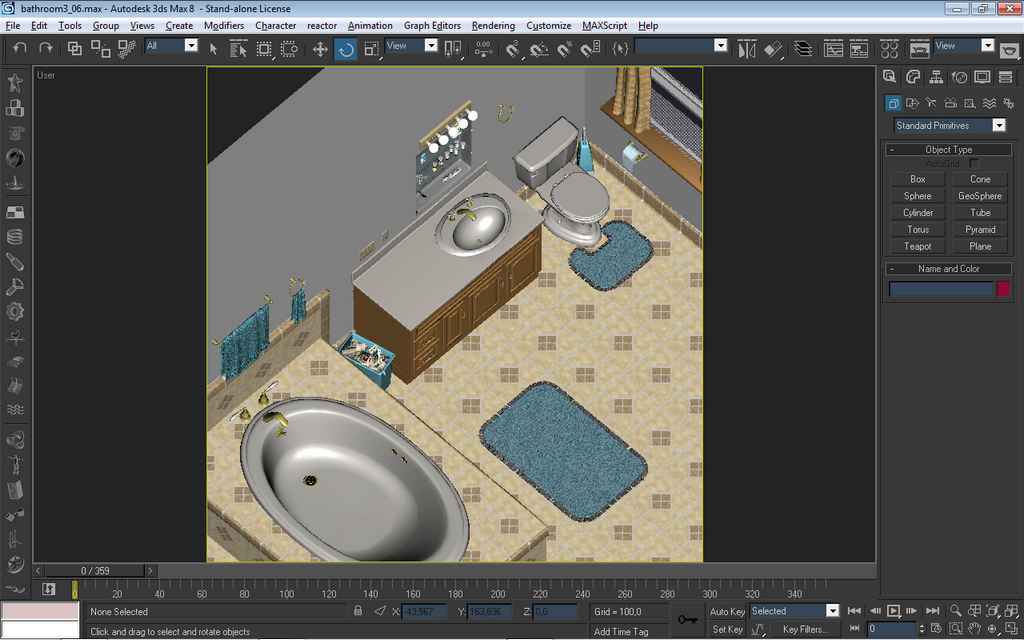
Task: Click the Select Object arrow tool
Action: 213,48
